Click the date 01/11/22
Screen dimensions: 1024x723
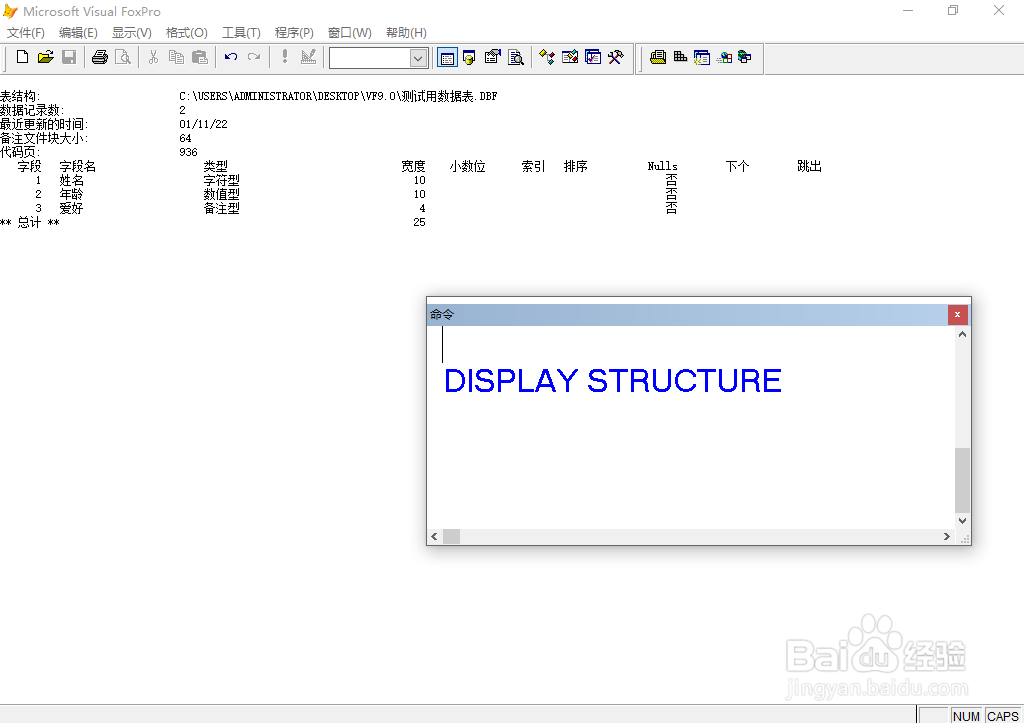pos(203,124)
